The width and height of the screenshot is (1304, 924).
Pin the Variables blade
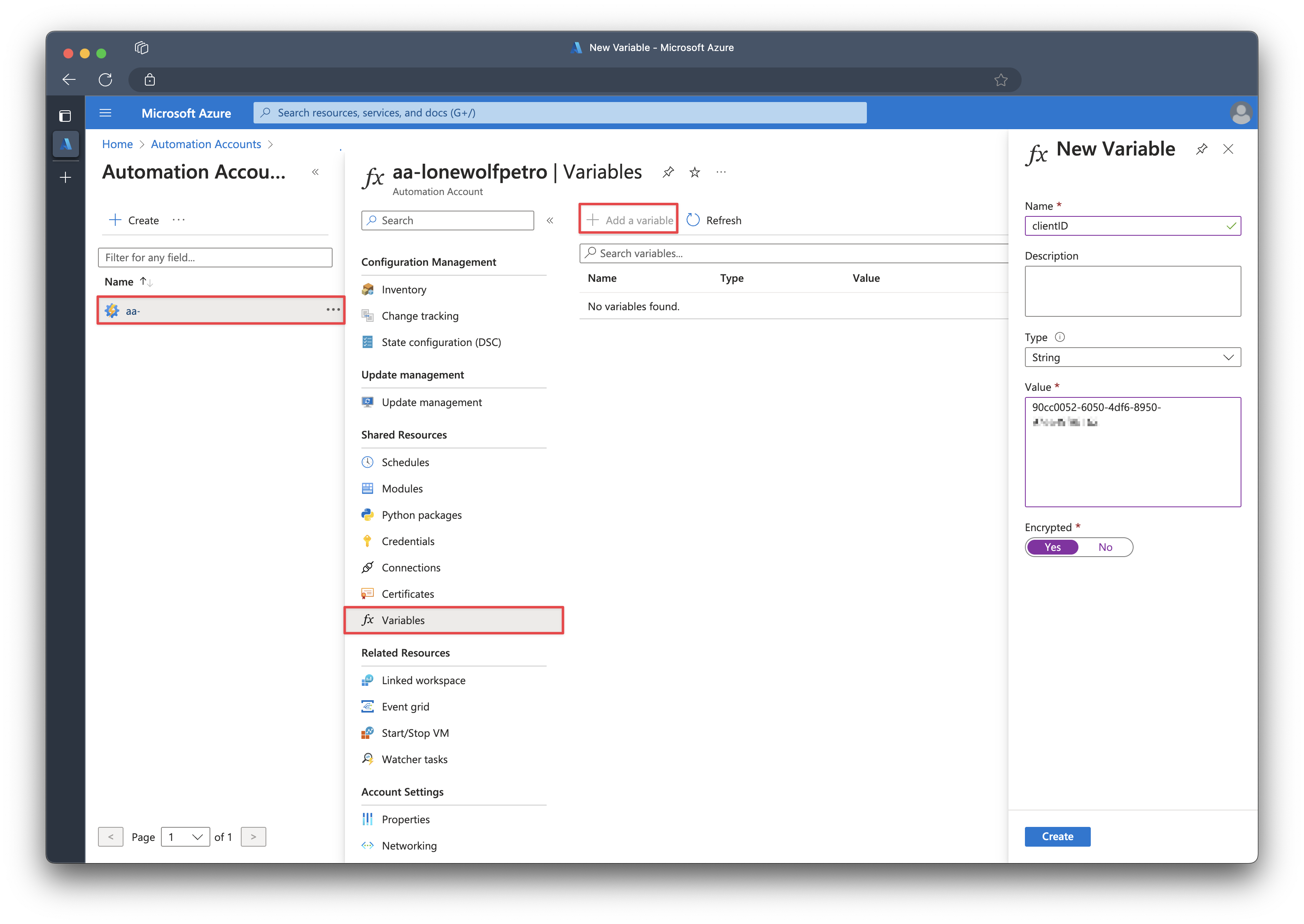coord(668,172)
